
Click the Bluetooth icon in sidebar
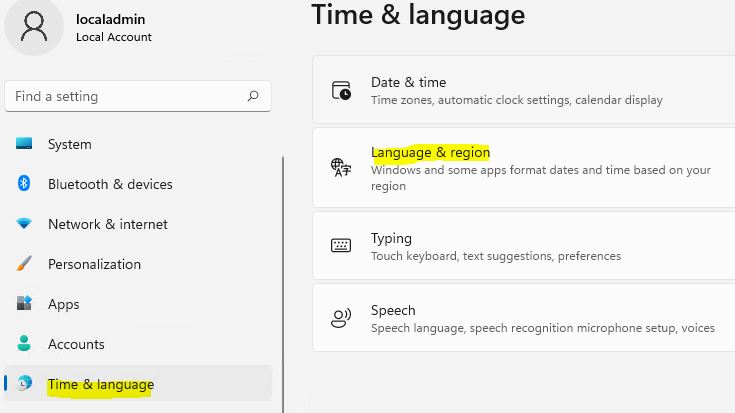pos(24,183)
